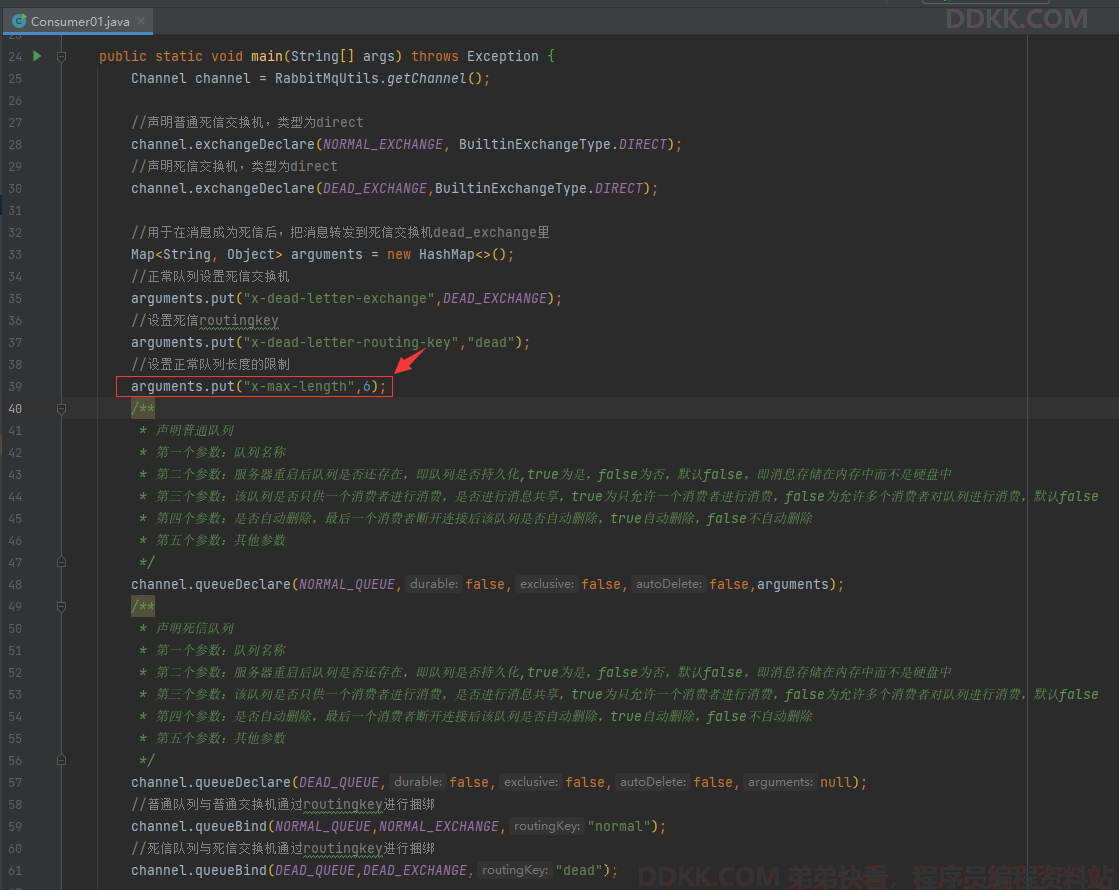Click line number 39 in gutter
This screenshot has height=890, width=1119.
[x=15, y=386]
